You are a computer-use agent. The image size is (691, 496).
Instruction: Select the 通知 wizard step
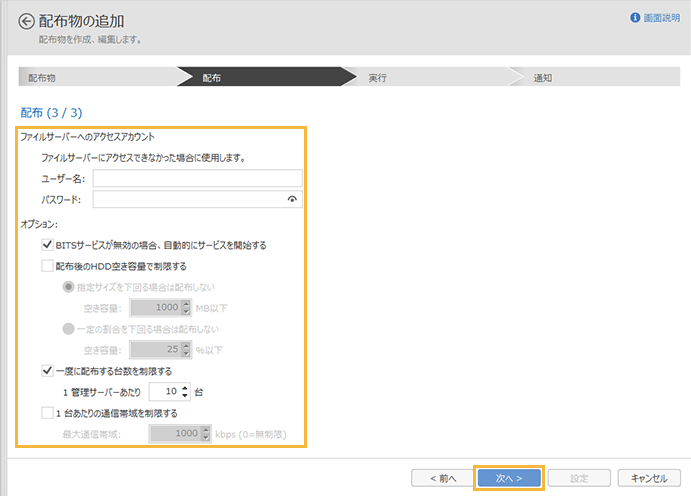(x=595, y=77)
